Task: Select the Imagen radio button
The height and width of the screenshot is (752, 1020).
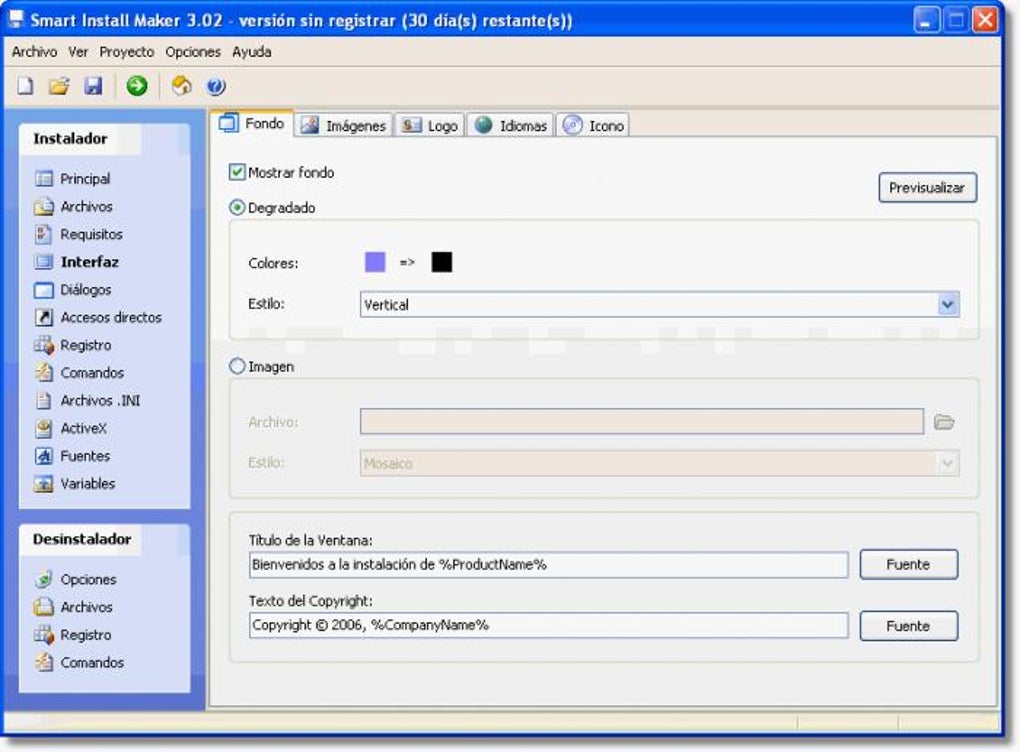Action: [237, 366]
